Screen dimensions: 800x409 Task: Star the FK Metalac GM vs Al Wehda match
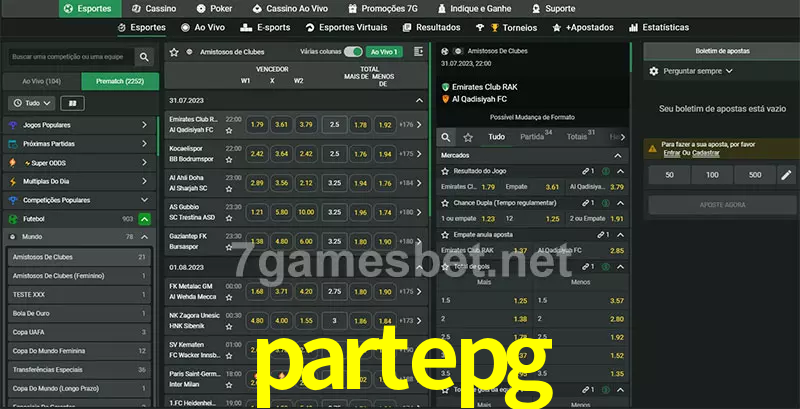tap(229, 297)
